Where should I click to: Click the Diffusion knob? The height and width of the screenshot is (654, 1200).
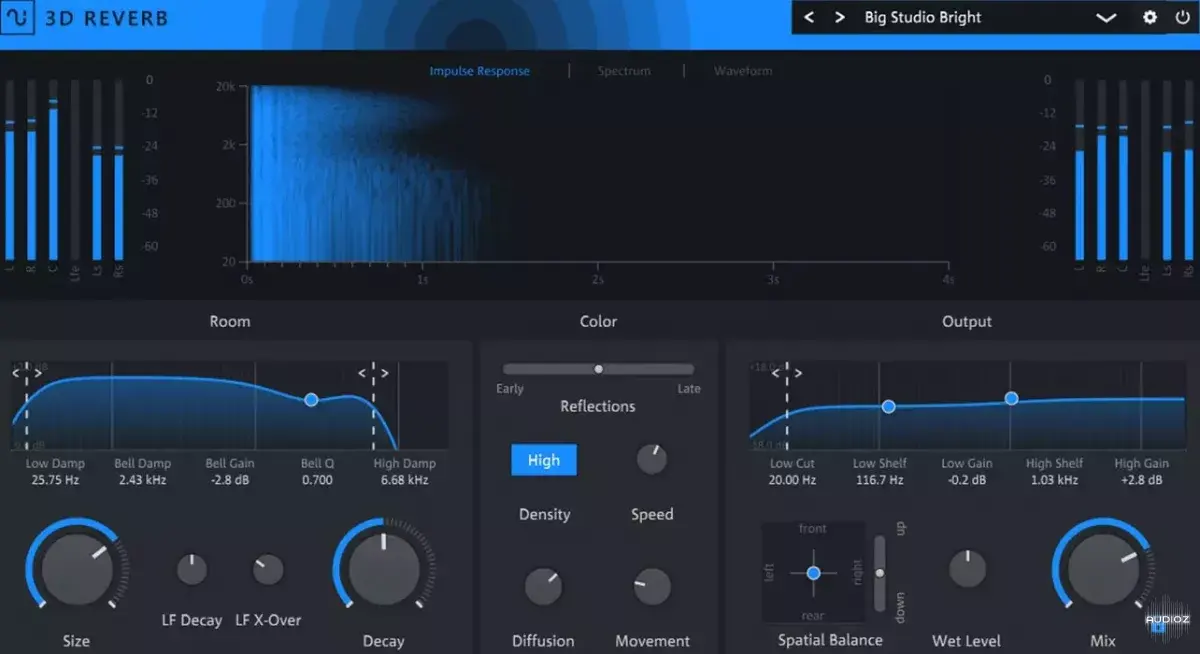543,587
